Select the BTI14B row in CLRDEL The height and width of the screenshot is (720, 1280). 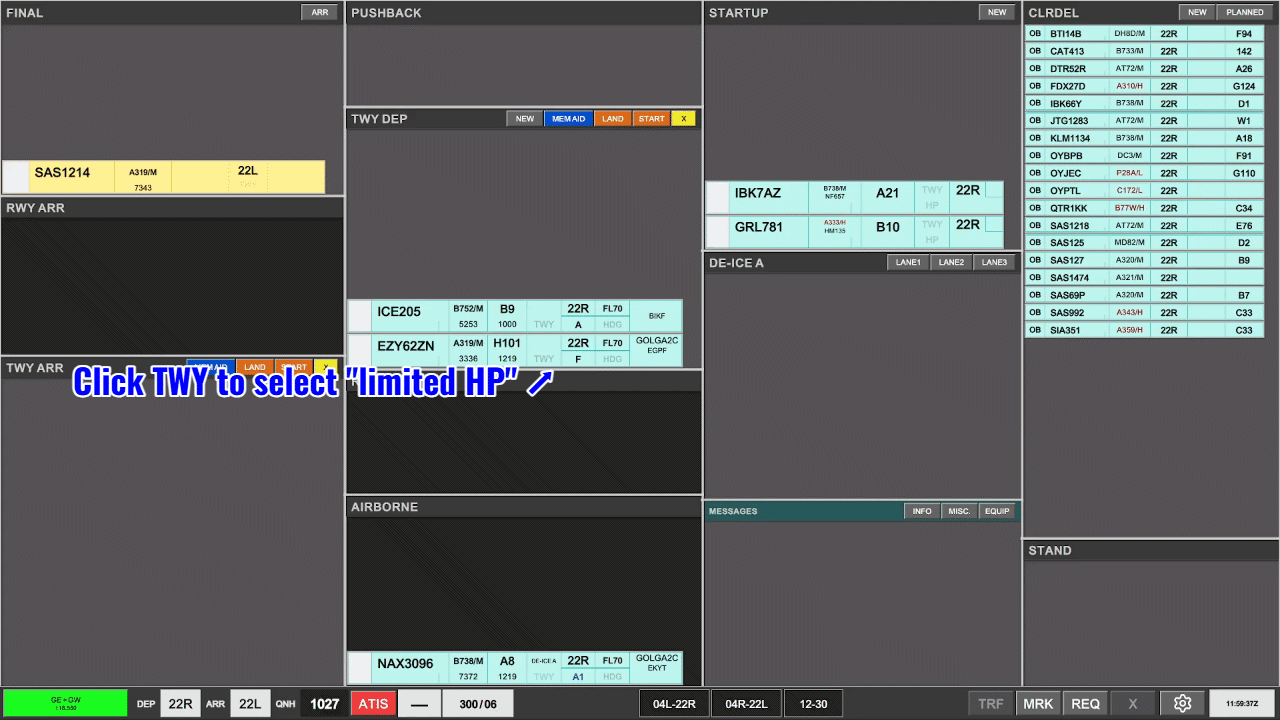point(1144,34)
